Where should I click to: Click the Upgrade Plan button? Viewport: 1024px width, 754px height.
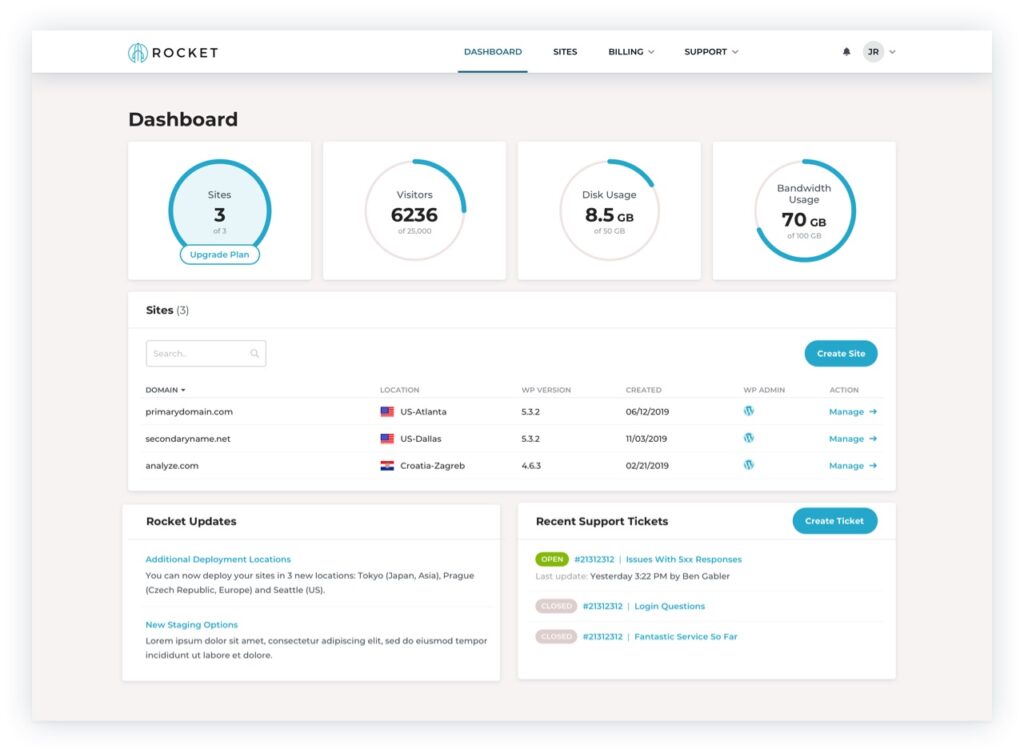[x=219, y=255]
